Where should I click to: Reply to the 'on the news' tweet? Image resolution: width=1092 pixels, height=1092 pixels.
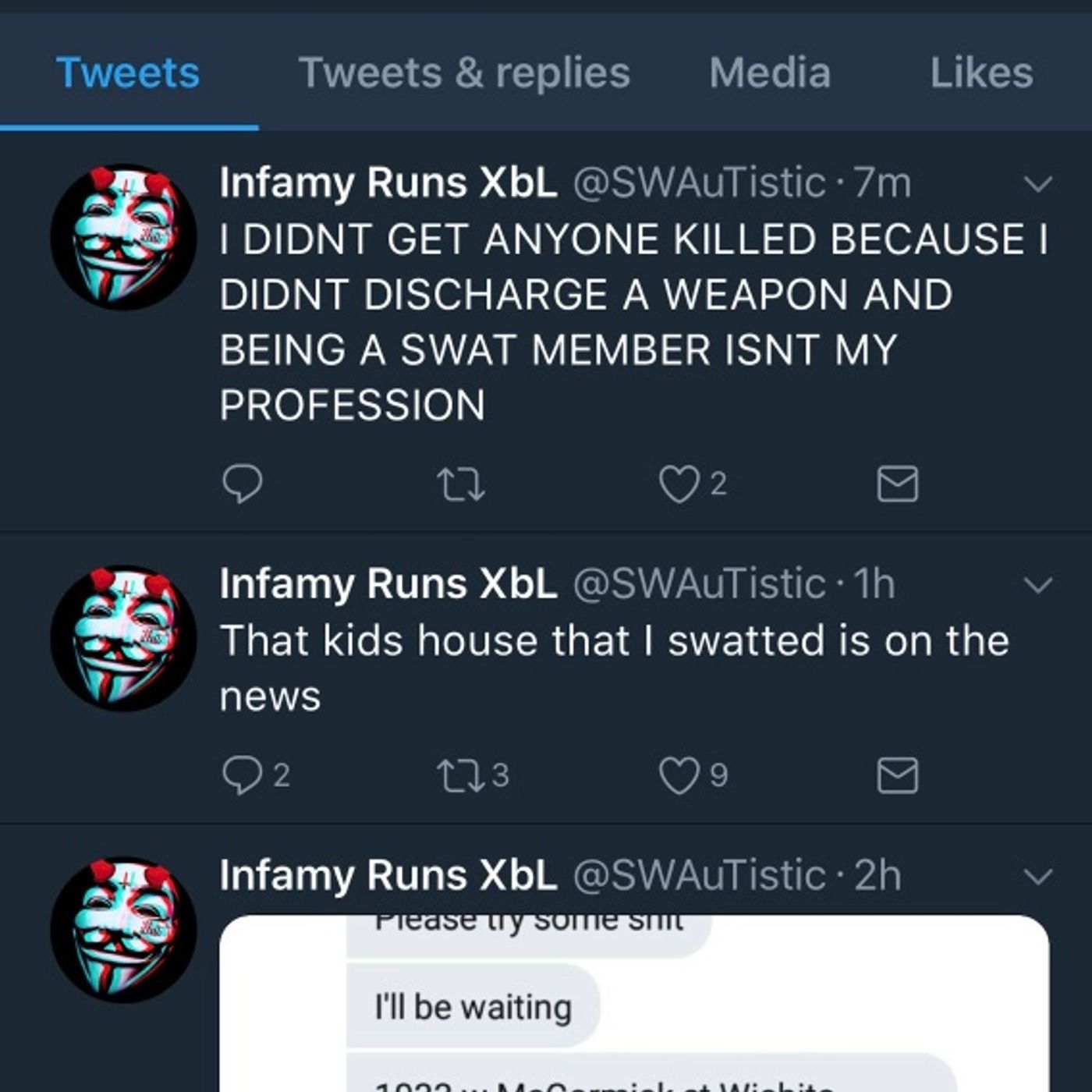(242, 775)
